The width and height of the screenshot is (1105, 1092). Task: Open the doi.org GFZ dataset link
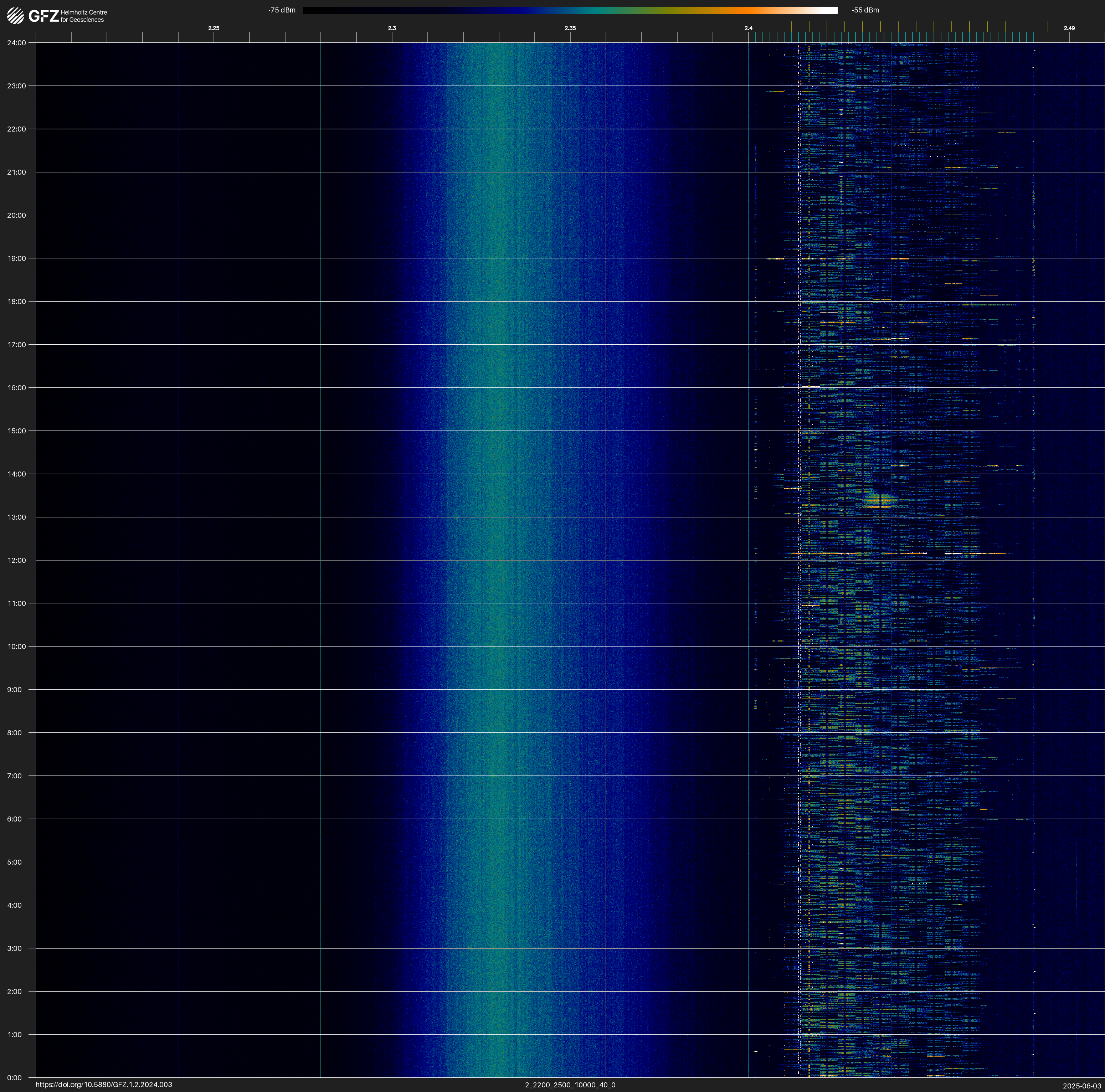click(103, 1085)
